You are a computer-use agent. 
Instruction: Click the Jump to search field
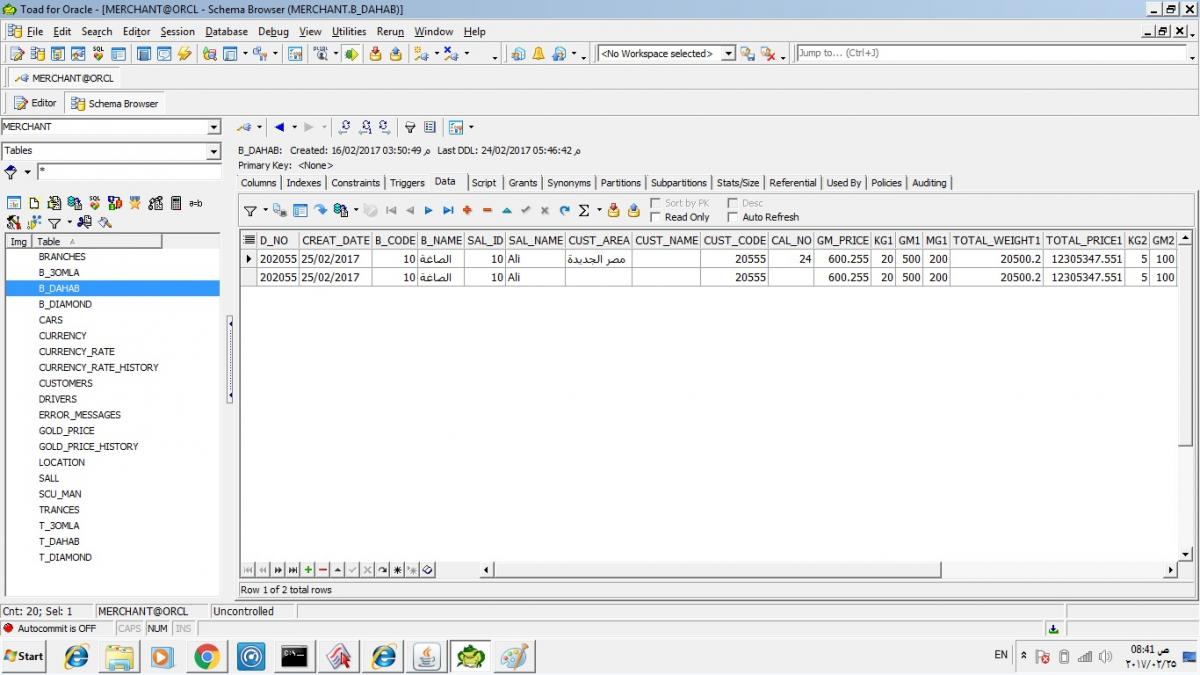pyautogui.click(x=990, y=53)
